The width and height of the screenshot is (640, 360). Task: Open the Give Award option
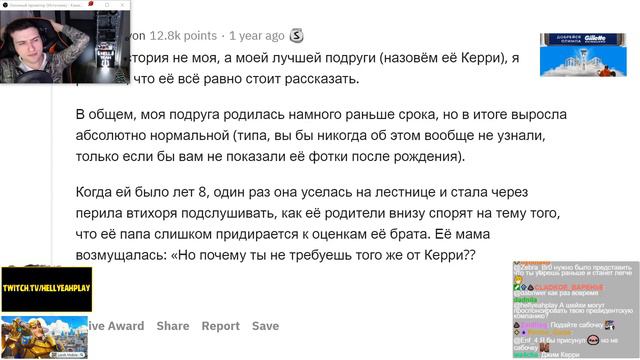116,326
